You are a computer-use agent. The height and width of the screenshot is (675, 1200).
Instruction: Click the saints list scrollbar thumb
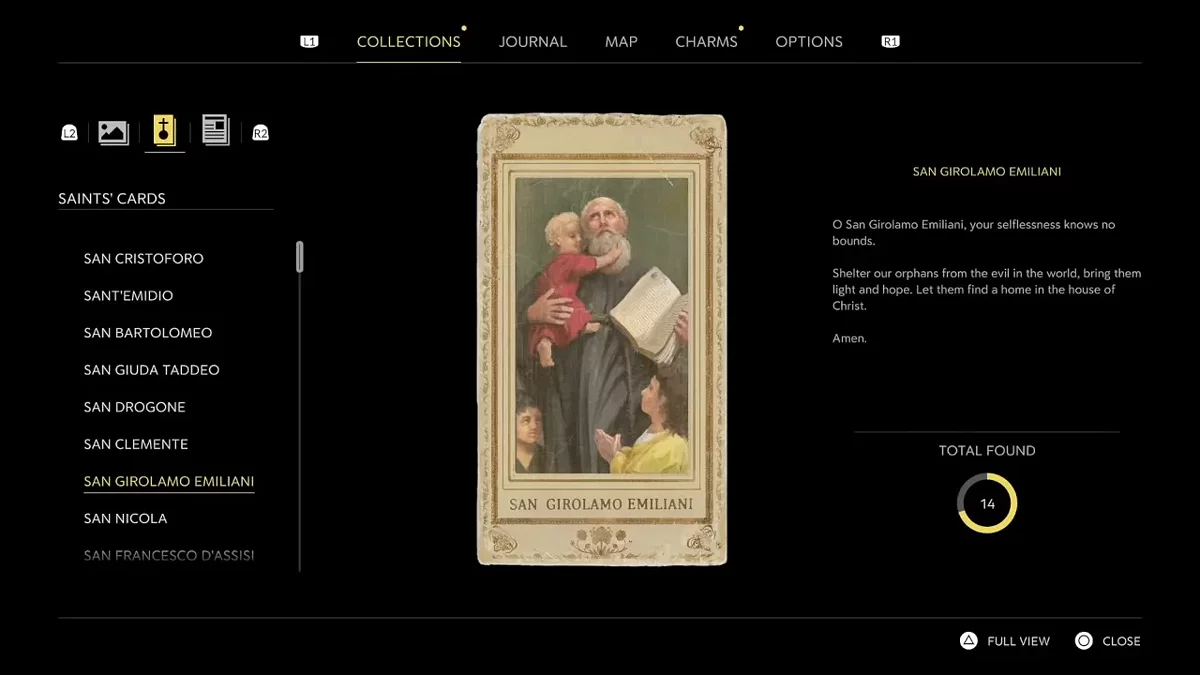pyautogui.click(x=300, y=257)
